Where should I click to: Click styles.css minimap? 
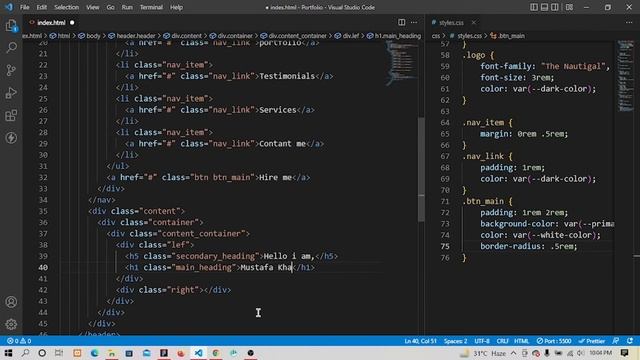click(x=625, y=76)
